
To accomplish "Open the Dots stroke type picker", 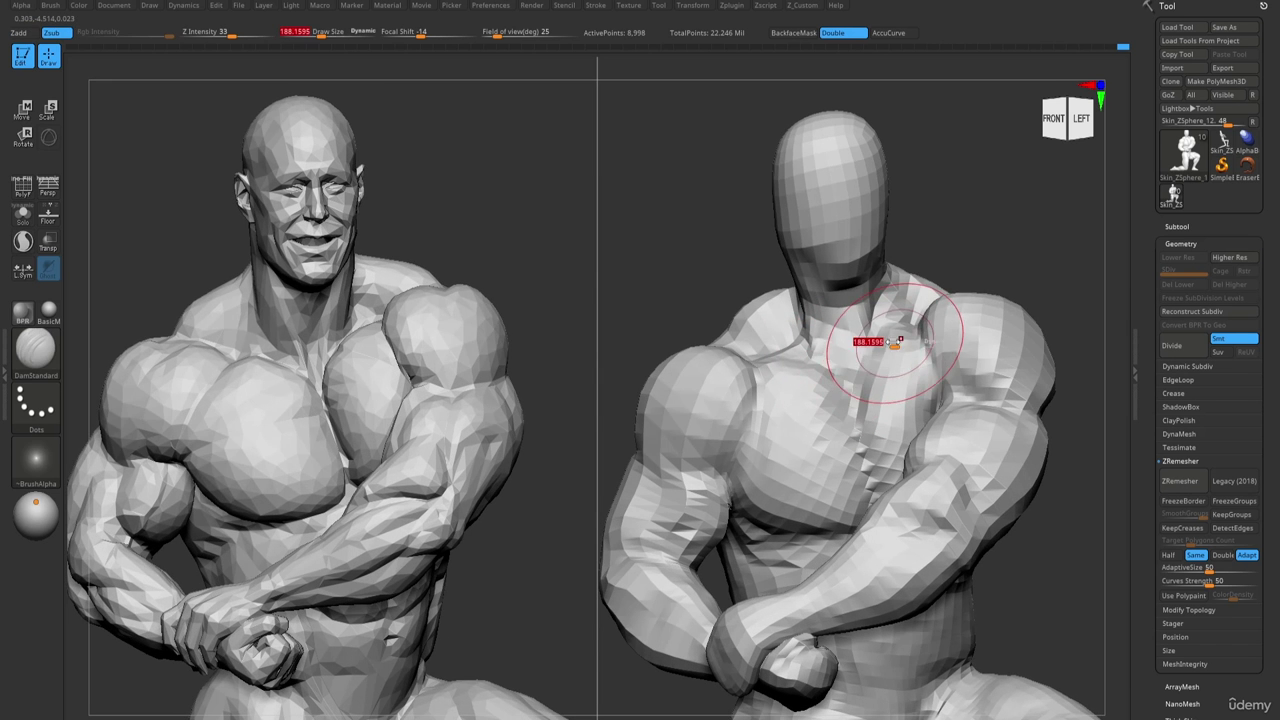I will tap(36, 408).
